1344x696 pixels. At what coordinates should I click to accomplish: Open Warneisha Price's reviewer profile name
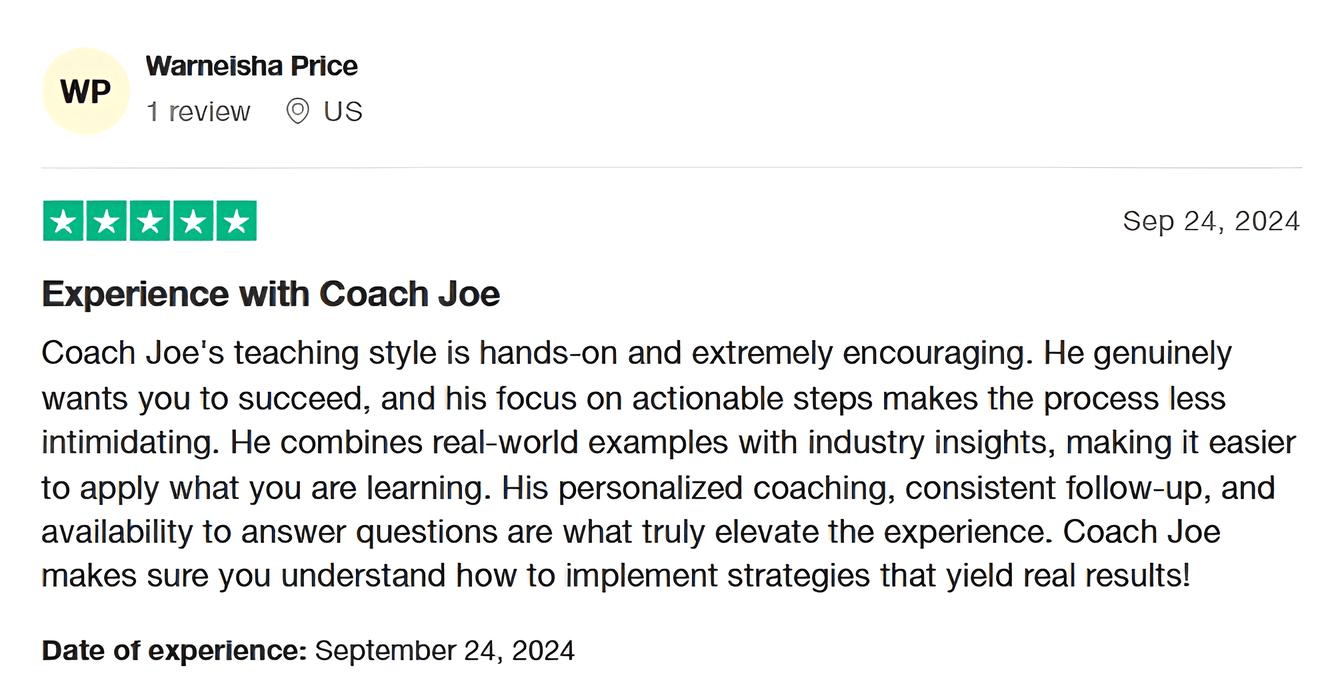(251, 67)
